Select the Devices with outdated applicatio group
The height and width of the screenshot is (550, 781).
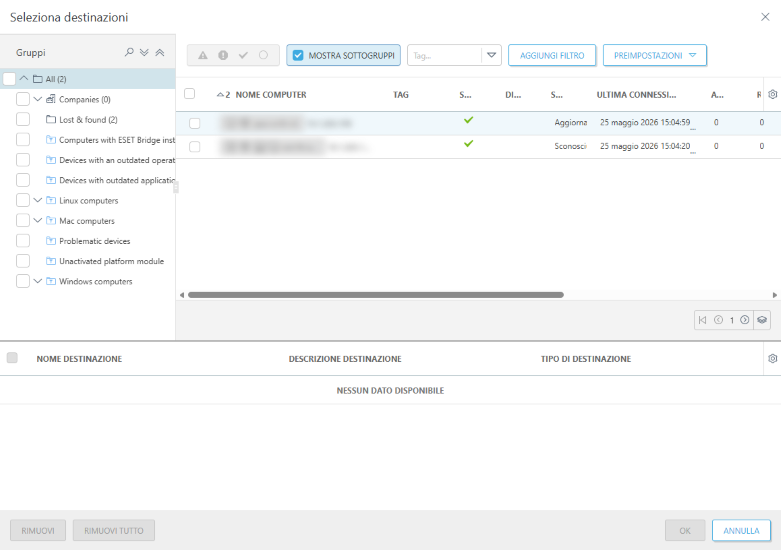117,180
